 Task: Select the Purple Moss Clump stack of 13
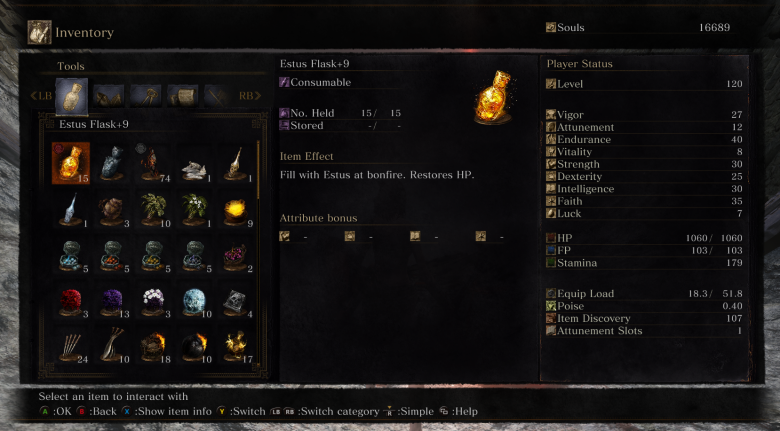click(112, 300)
